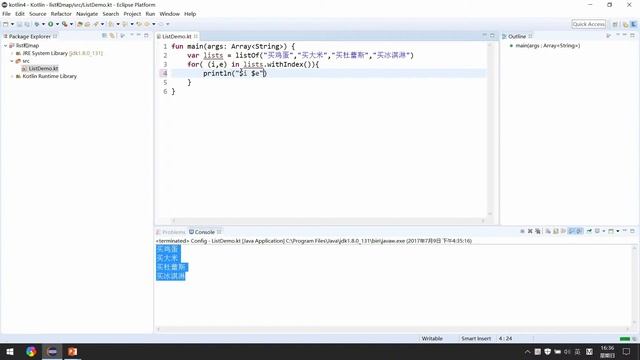
Task: Click the Previous Annotation toolbar icon
Action: [125, 24]
